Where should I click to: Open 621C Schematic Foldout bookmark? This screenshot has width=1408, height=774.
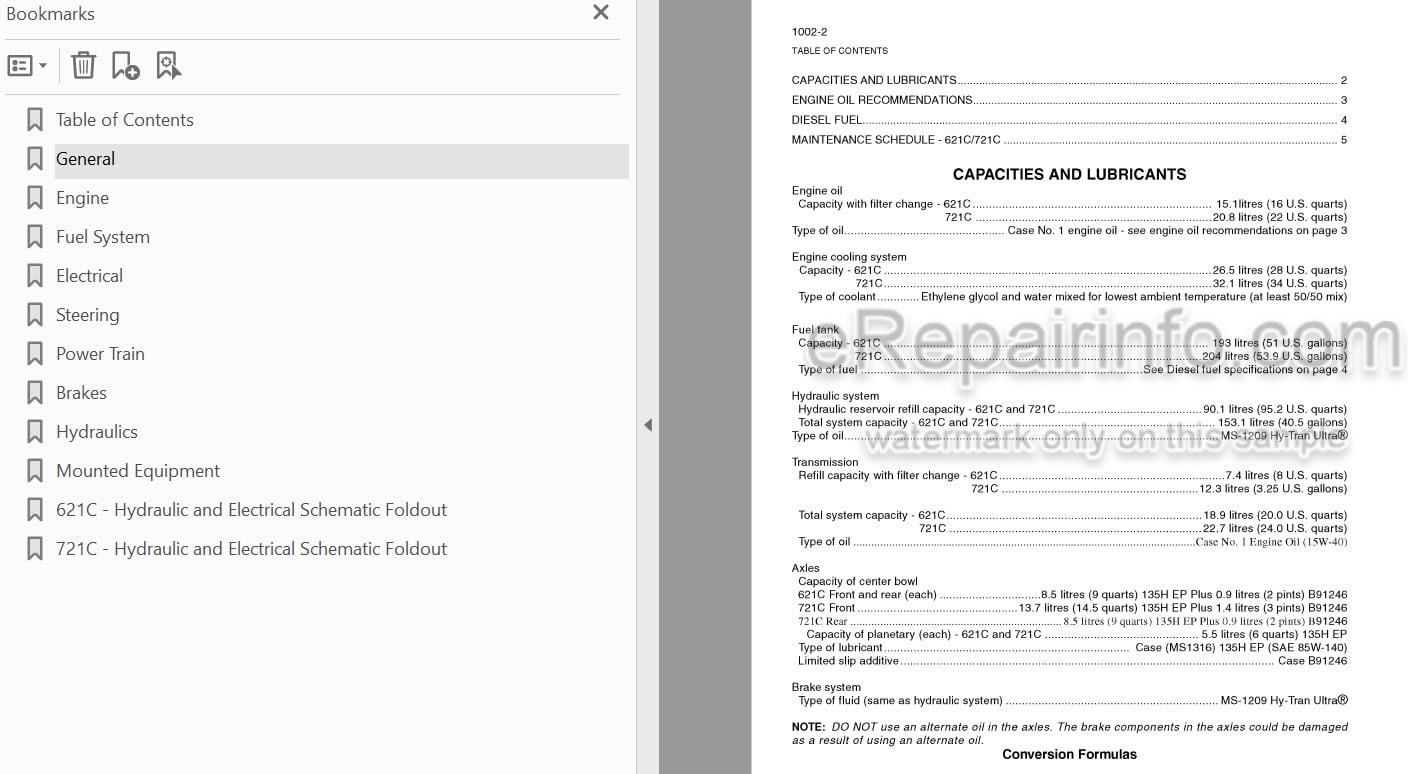[x=251, y=510]
